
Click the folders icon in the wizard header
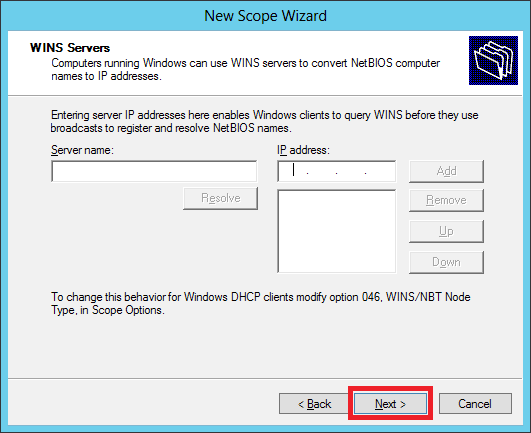(493, 60)
